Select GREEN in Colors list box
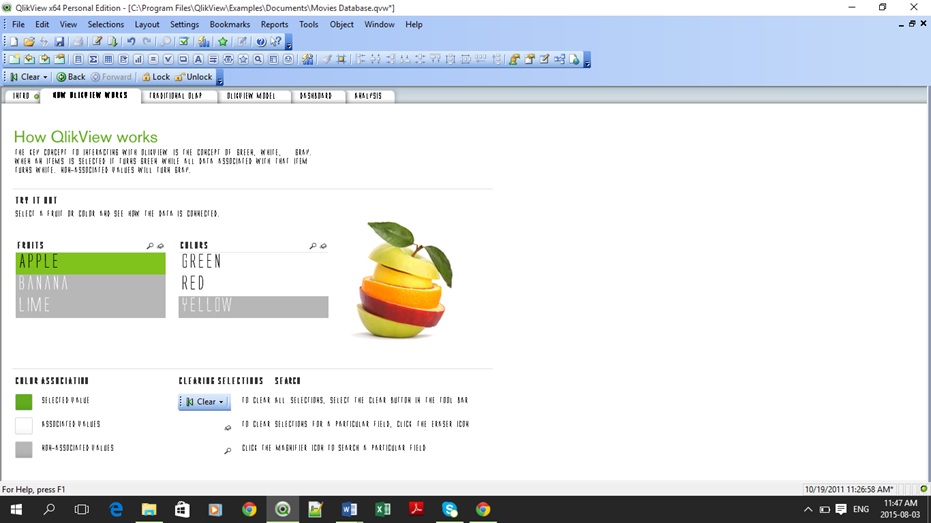 pos(254,262)
